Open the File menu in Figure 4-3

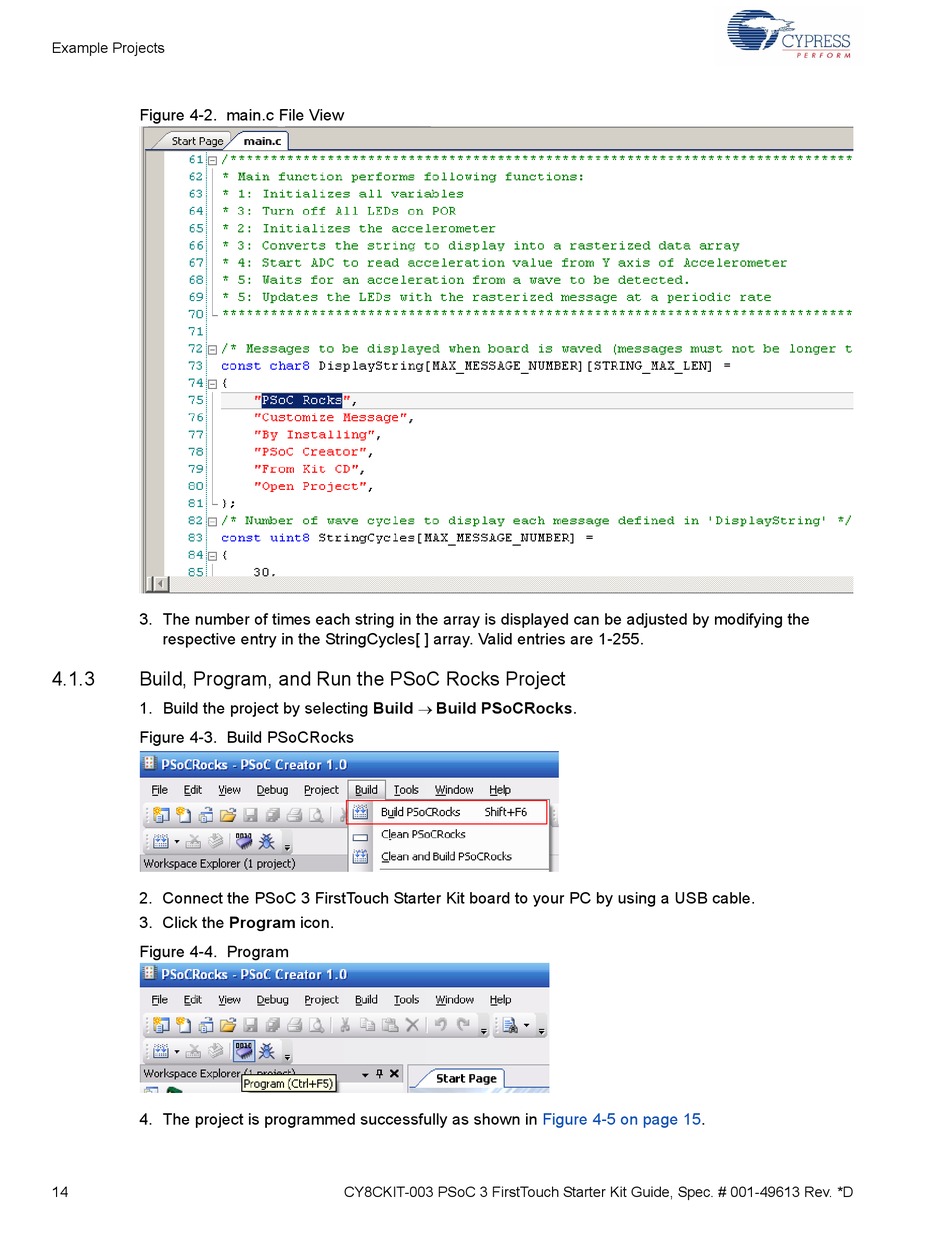pos(160,790)
